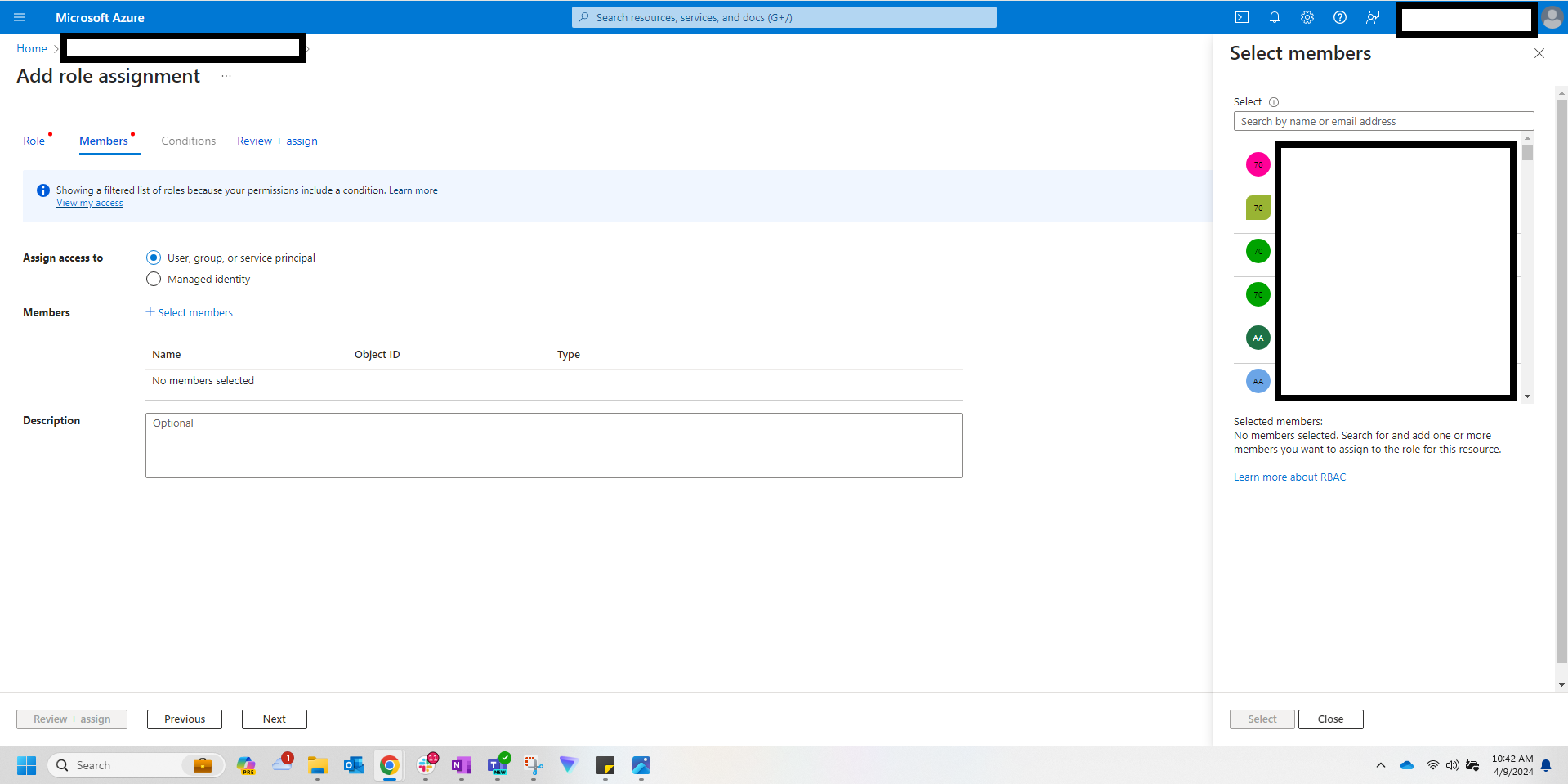Click the search by name or email field

tap(1383, 121)
